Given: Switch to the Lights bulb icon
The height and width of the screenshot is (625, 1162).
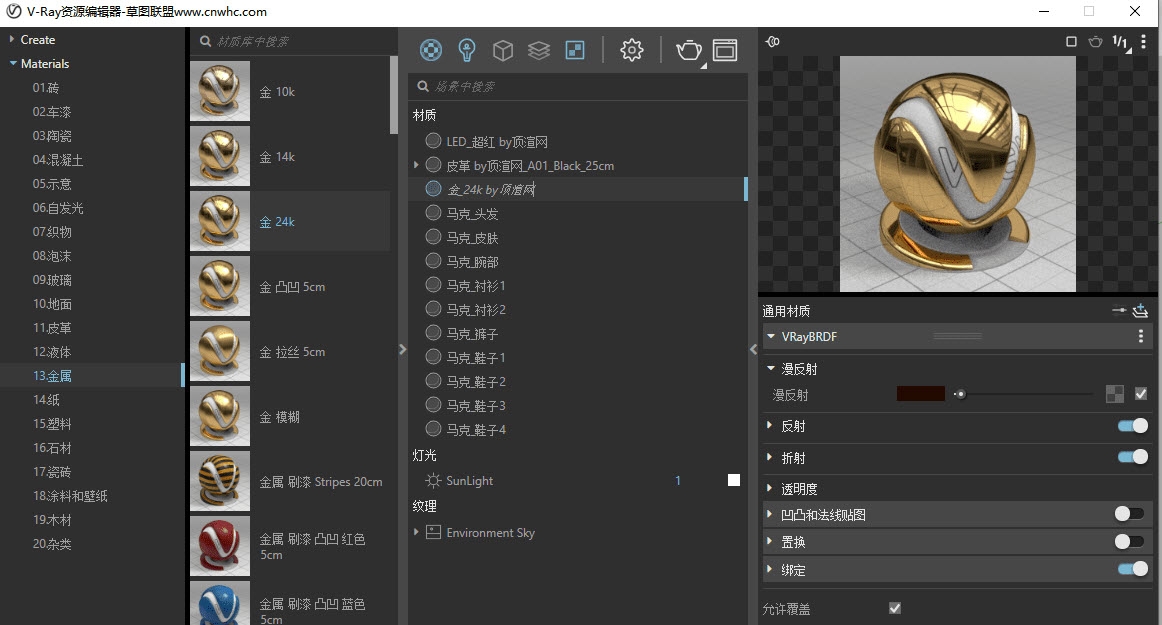Looking at the screenshot, I should click(466, 50).
